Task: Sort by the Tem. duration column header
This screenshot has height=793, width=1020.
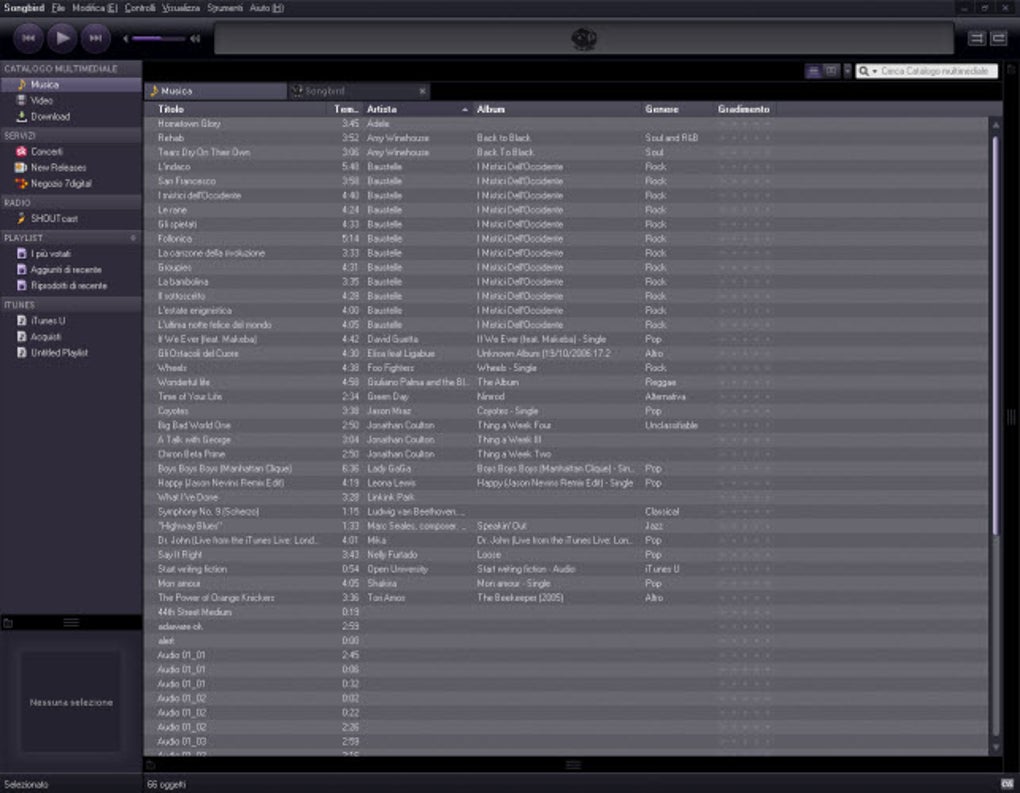Action: pos(346,109)
